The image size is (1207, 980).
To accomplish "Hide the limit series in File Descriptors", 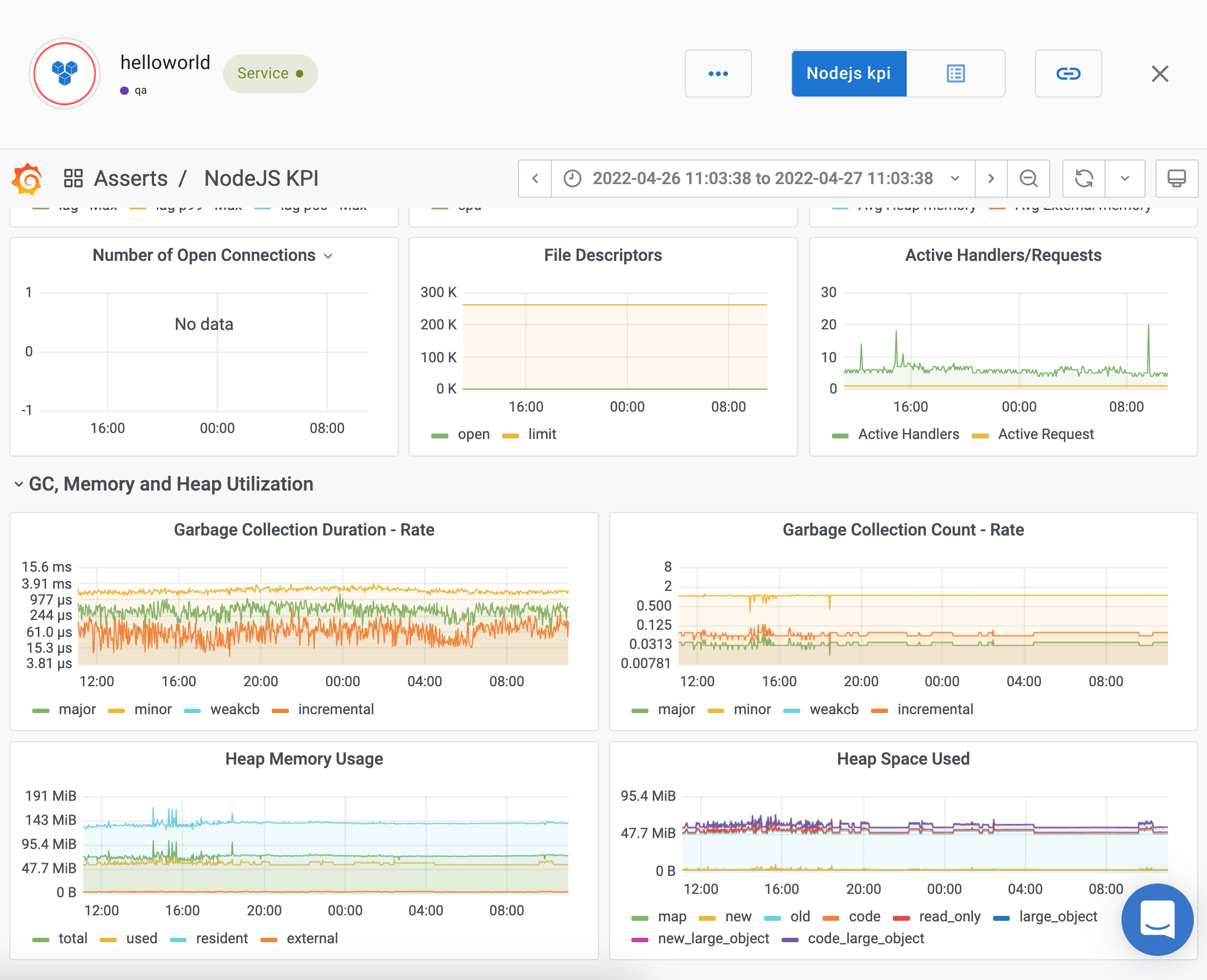I will pos(541,434).
